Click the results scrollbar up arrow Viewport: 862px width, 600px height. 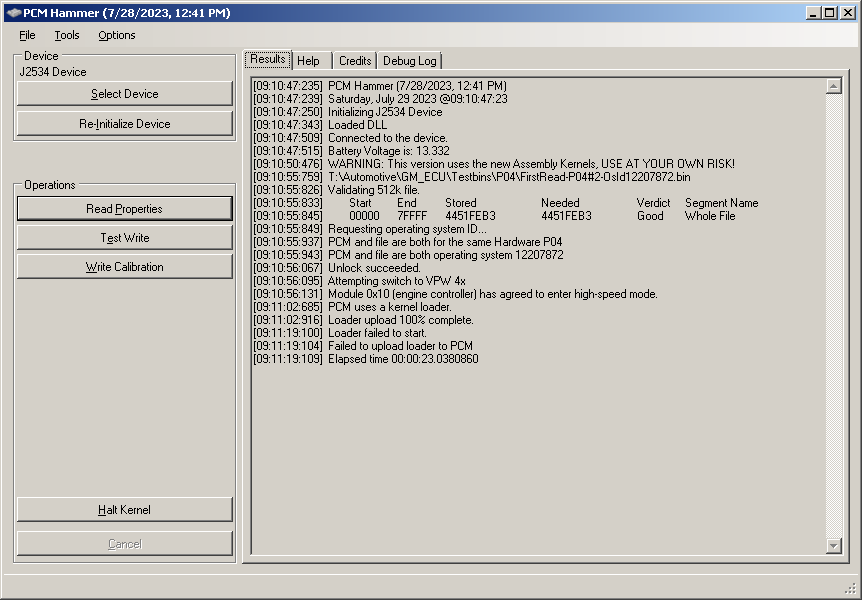[x=833, y=86]
